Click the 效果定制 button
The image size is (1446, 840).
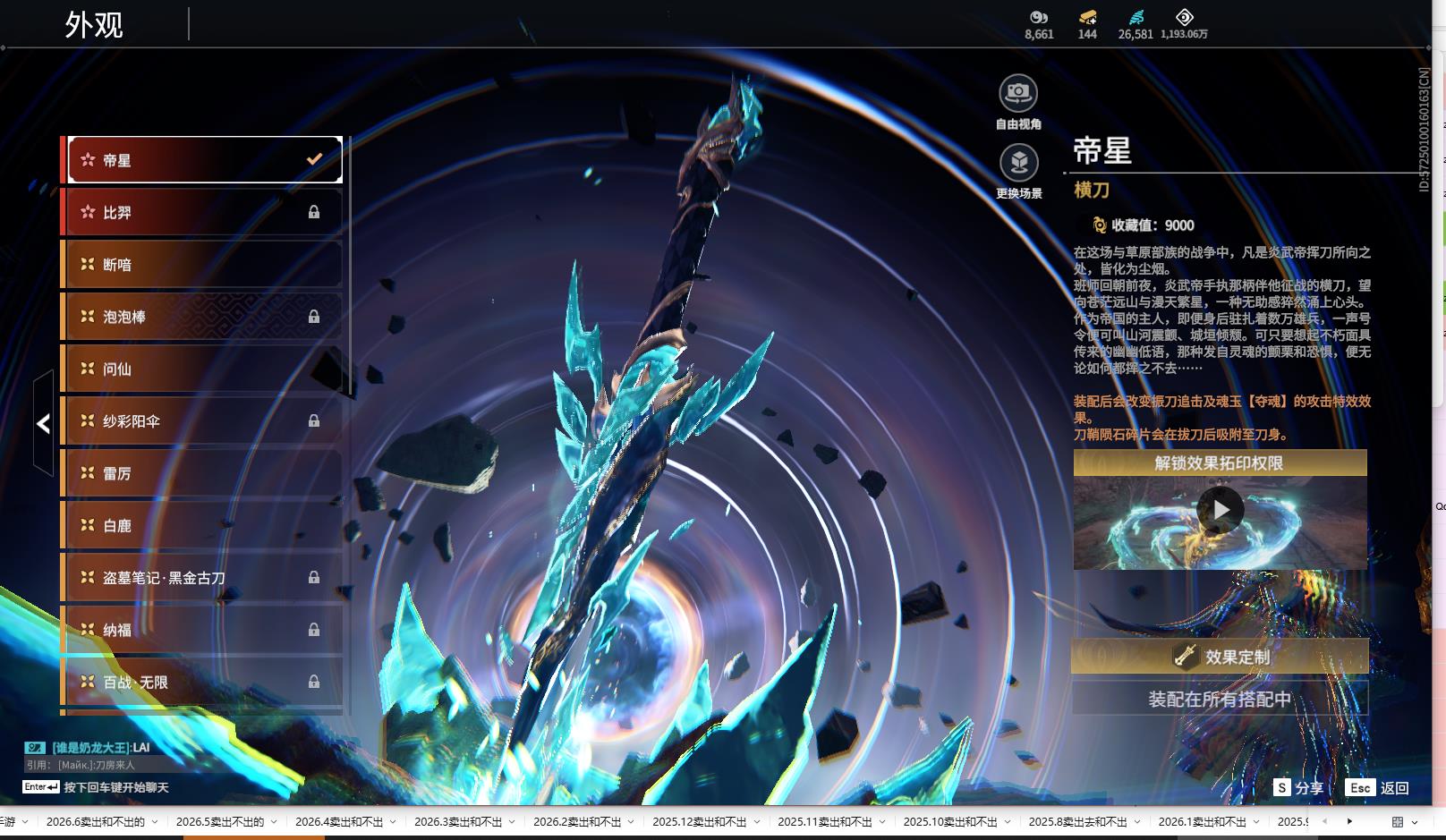(x=1220, y=657)
